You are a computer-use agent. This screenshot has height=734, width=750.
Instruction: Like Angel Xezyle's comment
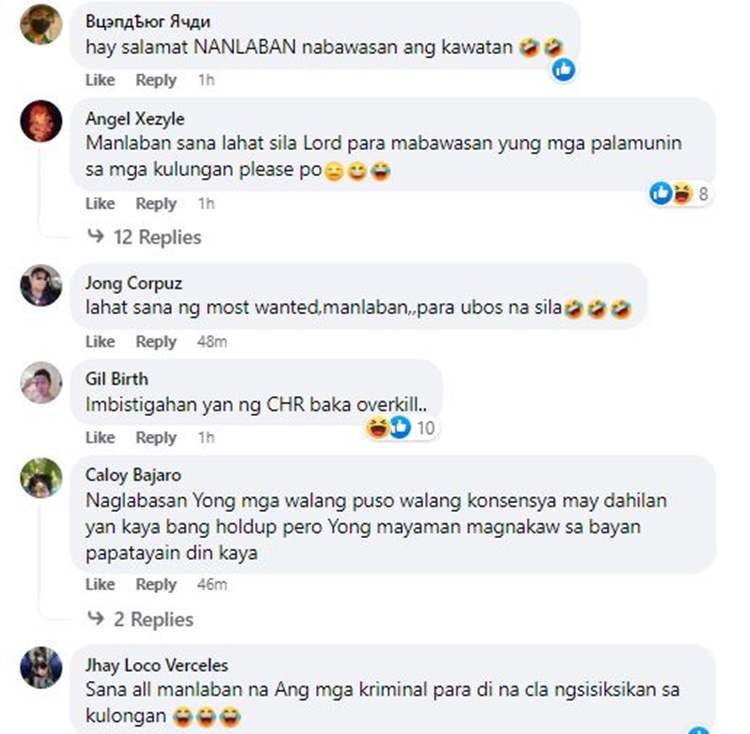click(x=100, y=204)
